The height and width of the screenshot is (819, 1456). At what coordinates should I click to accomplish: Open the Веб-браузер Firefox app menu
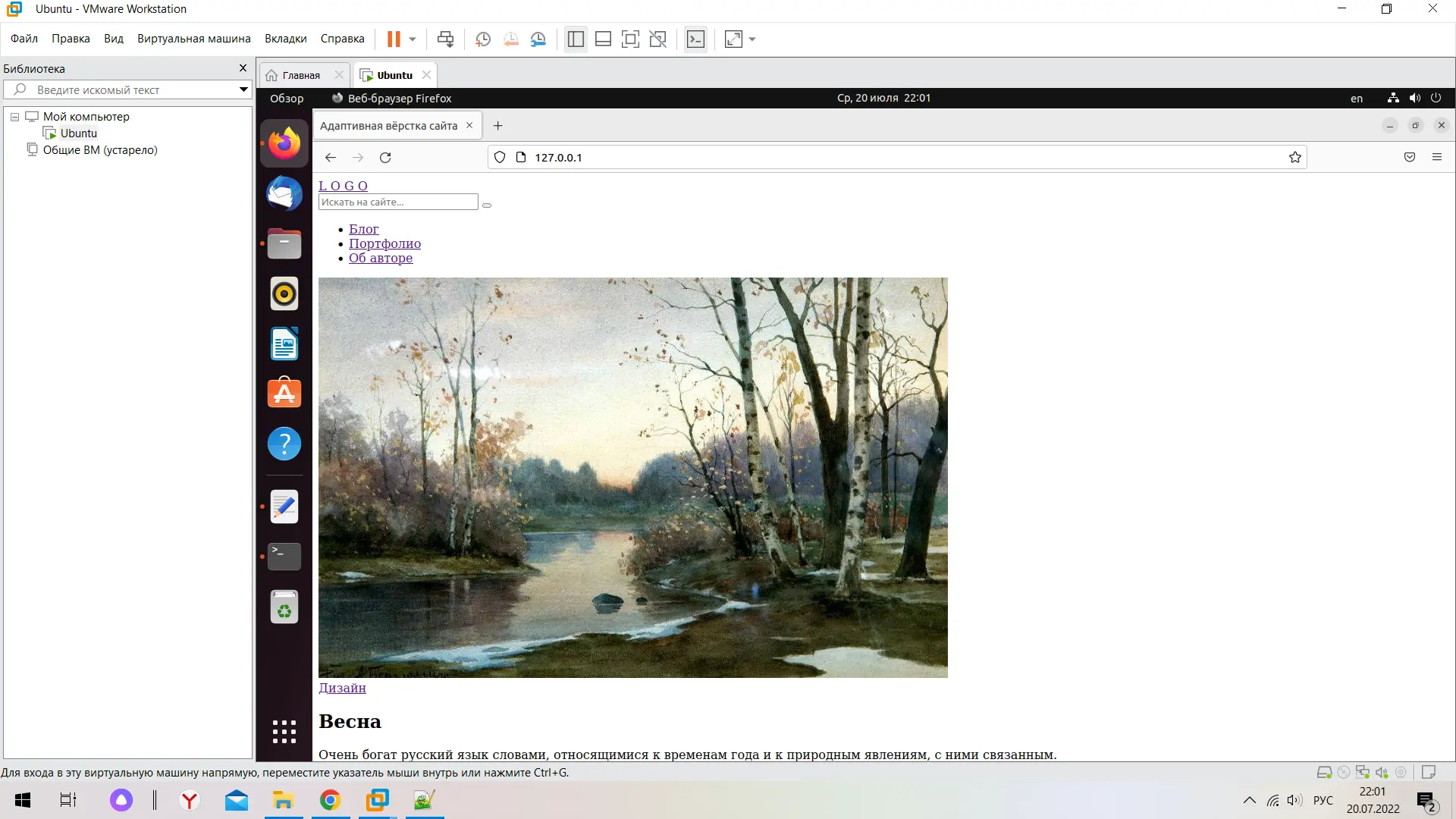pyautogui.click(x=391, y=99)
